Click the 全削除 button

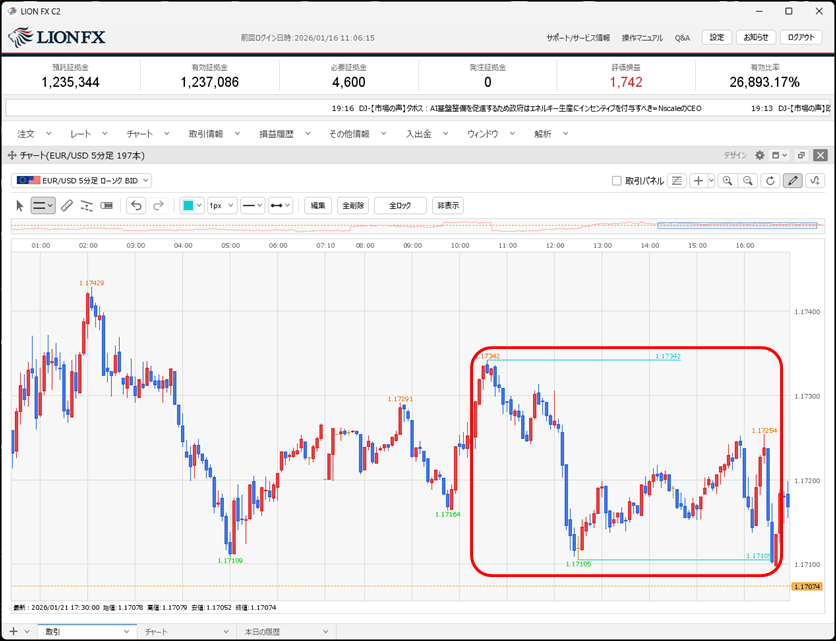click(353, 205)
